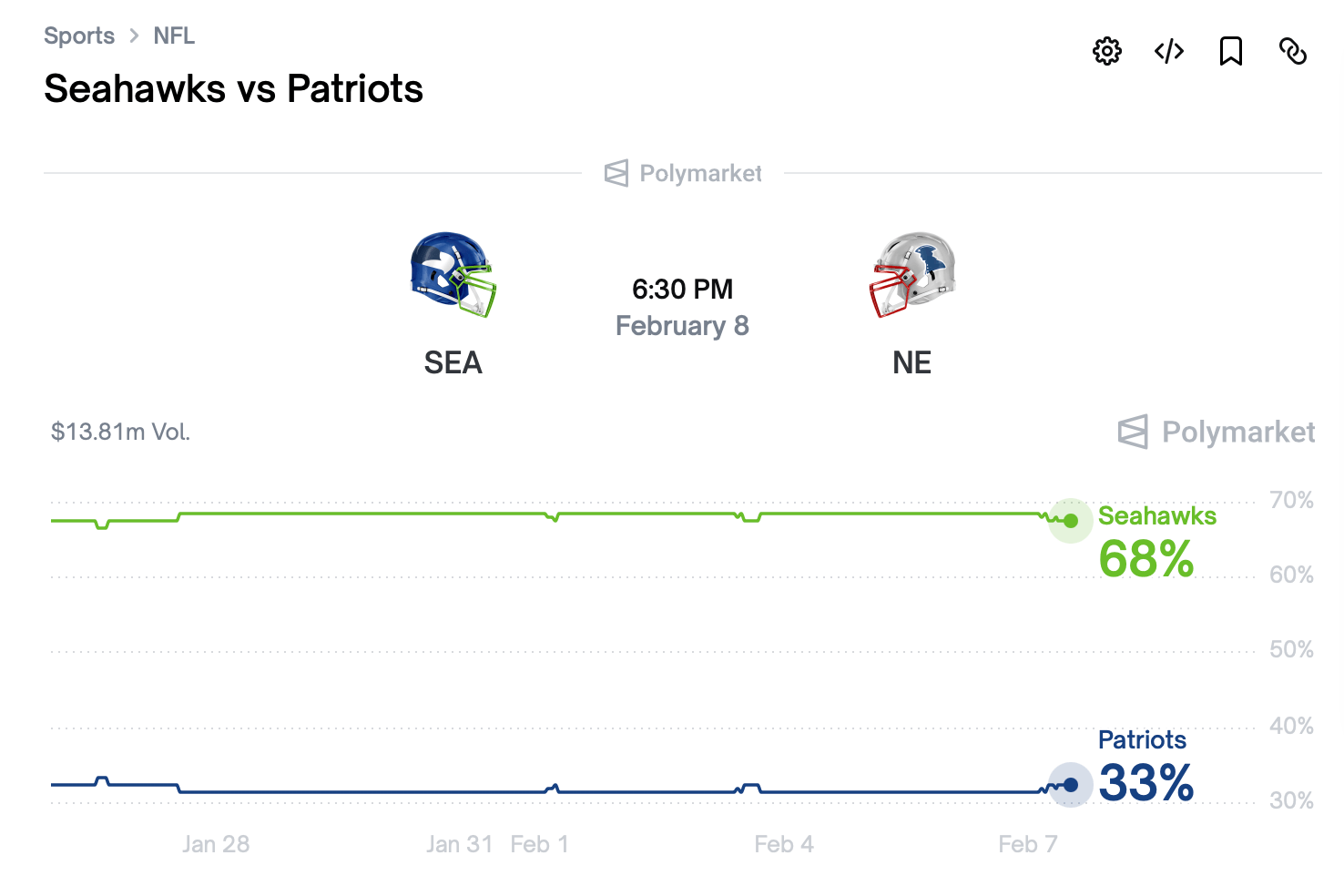Bookmark this market
Screen dimensions: 1344x896
click(1231, 52)
